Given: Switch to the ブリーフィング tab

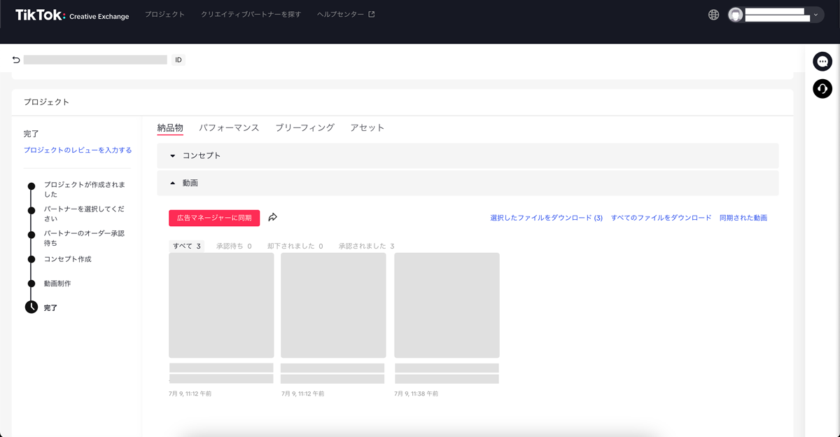Looking at the screenshot, I should click(304, 128).
